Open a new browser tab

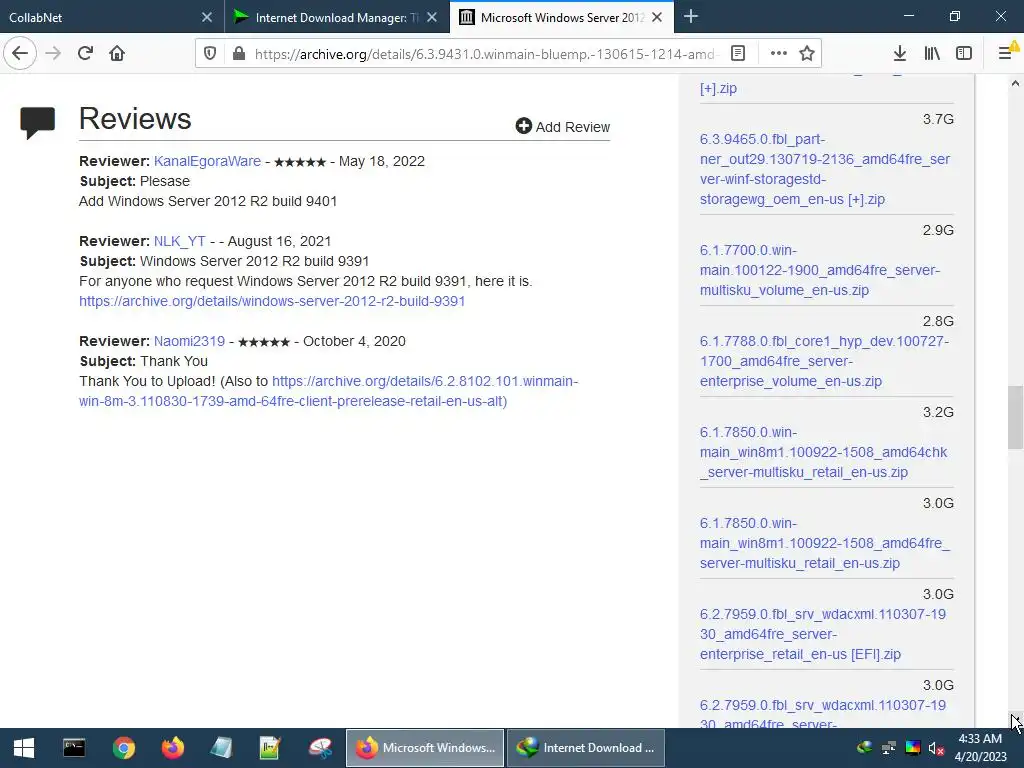tap(691, 17)
